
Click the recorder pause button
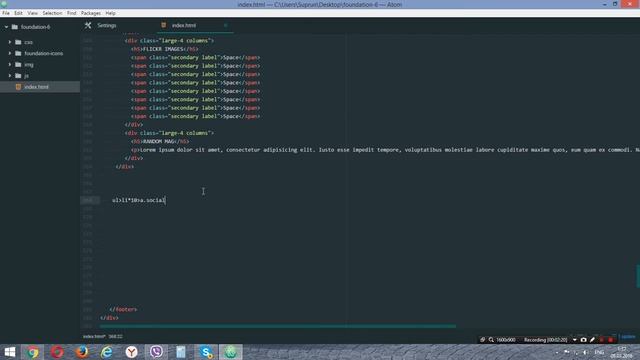[602, 340]
